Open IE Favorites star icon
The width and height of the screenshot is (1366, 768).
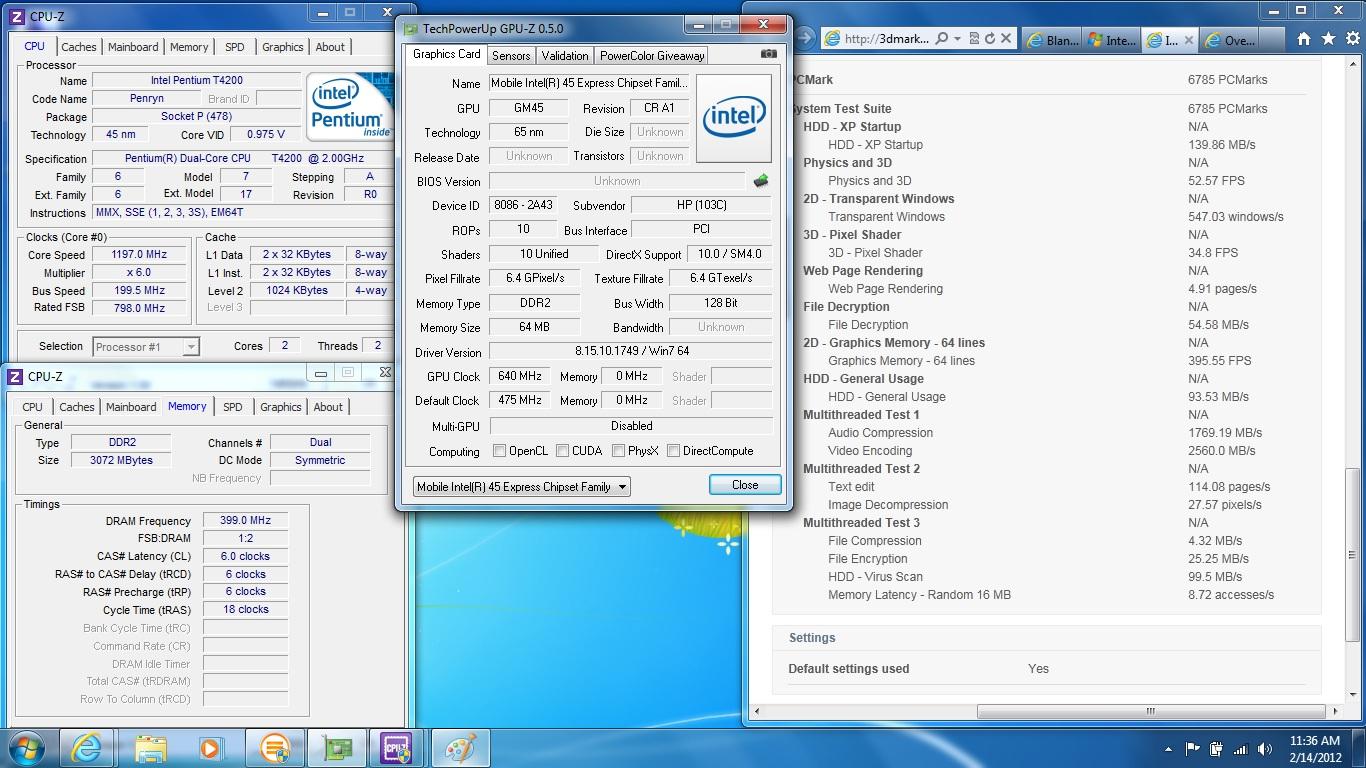[1327, 39]
